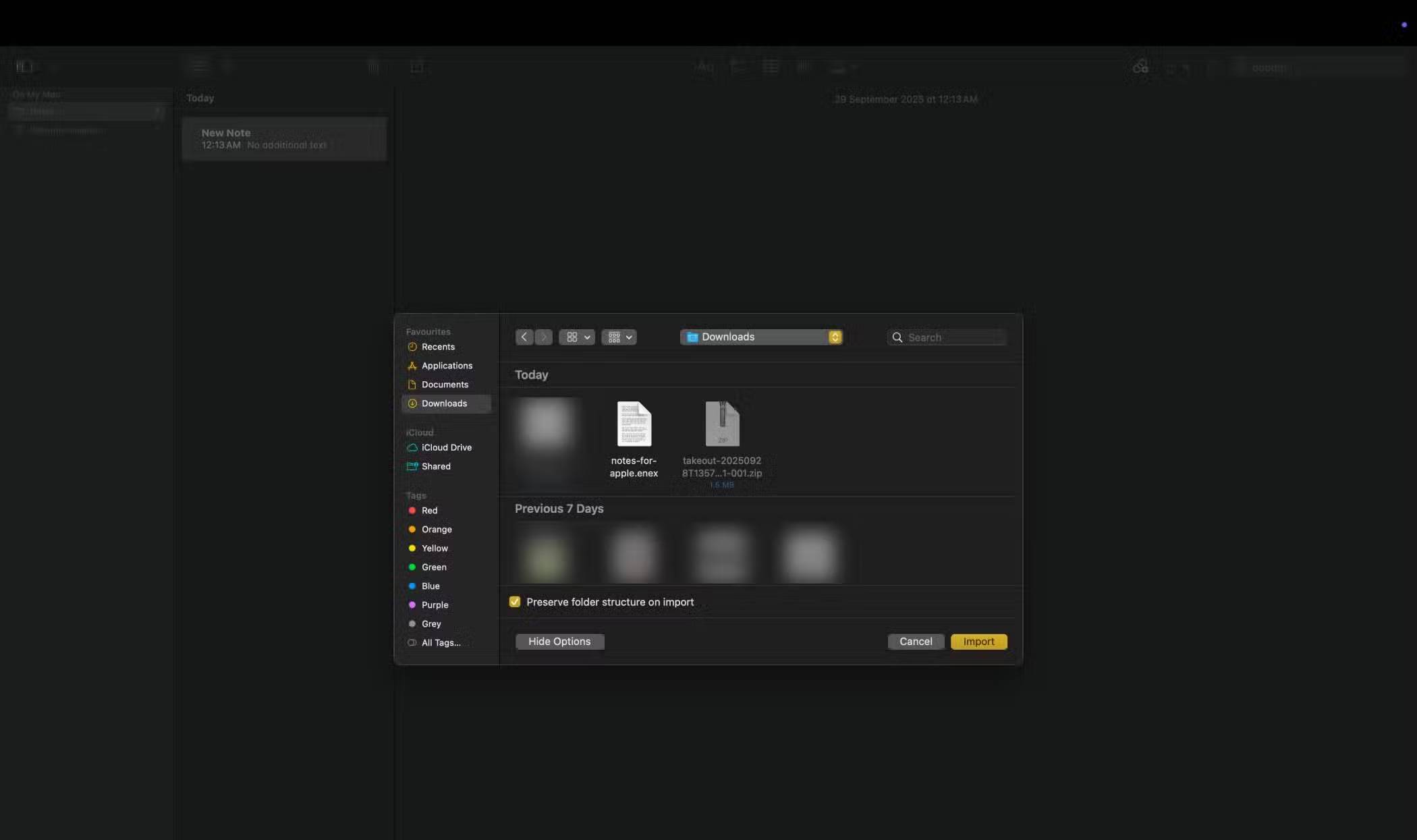
Task: Select the takeout zip archive icon
Action: [x=722, y=424]
